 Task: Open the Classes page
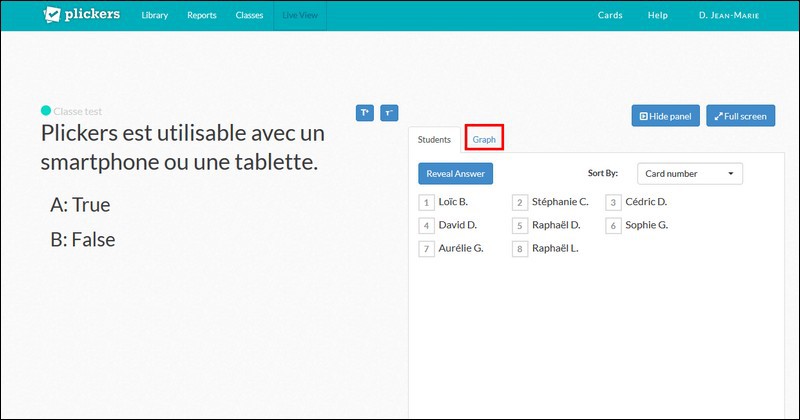pos(249,16)
